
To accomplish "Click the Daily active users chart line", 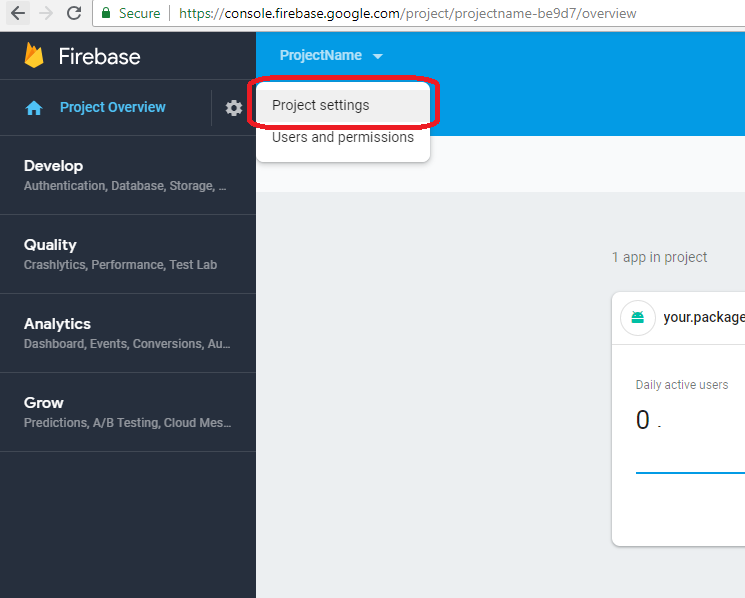I will point(690,471).
